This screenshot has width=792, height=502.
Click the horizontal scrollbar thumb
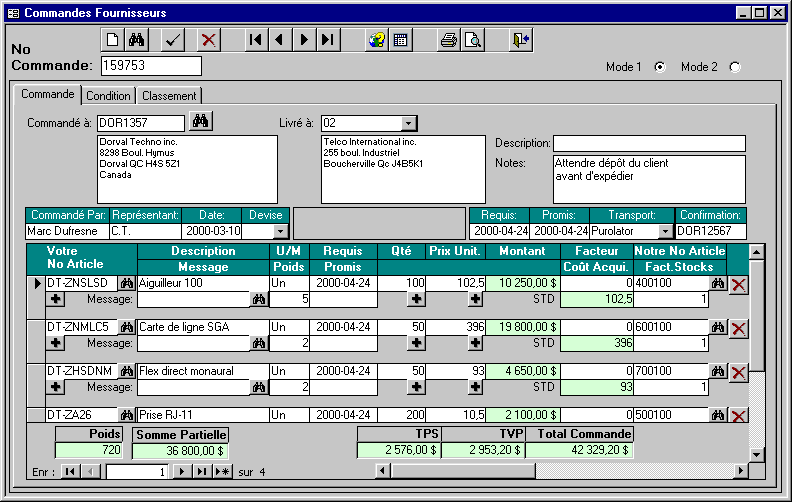click(x=462, y=471)
